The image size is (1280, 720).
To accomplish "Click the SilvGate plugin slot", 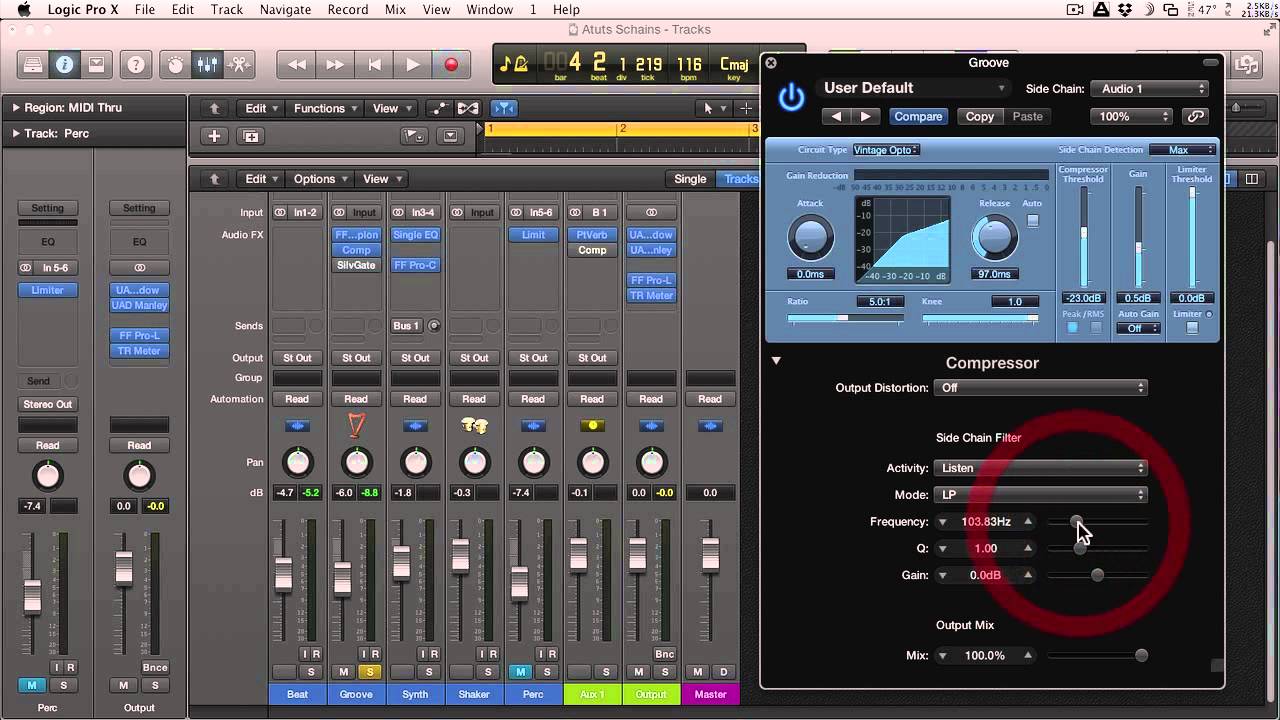I will click(x=356, y=266).
